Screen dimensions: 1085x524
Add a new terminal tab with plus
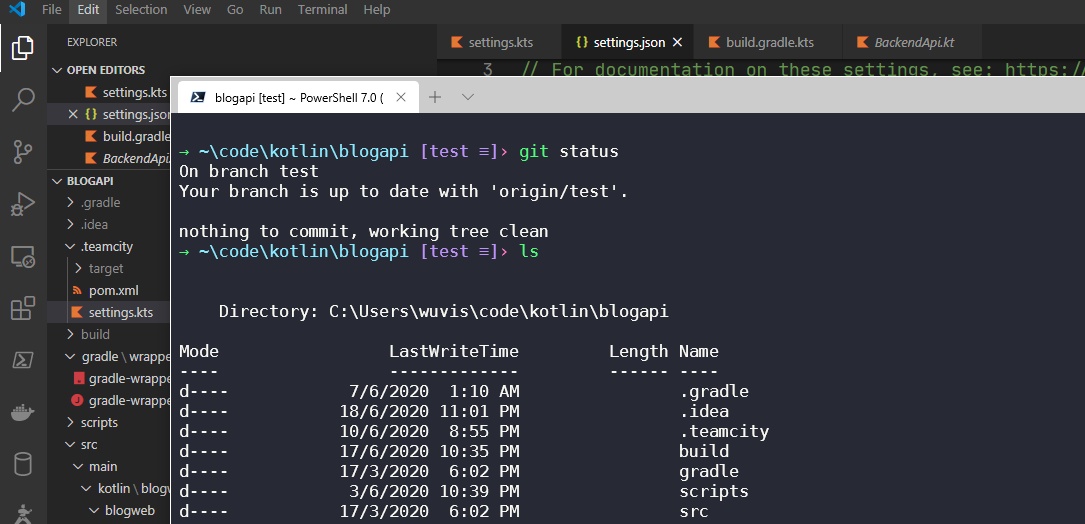435,97
